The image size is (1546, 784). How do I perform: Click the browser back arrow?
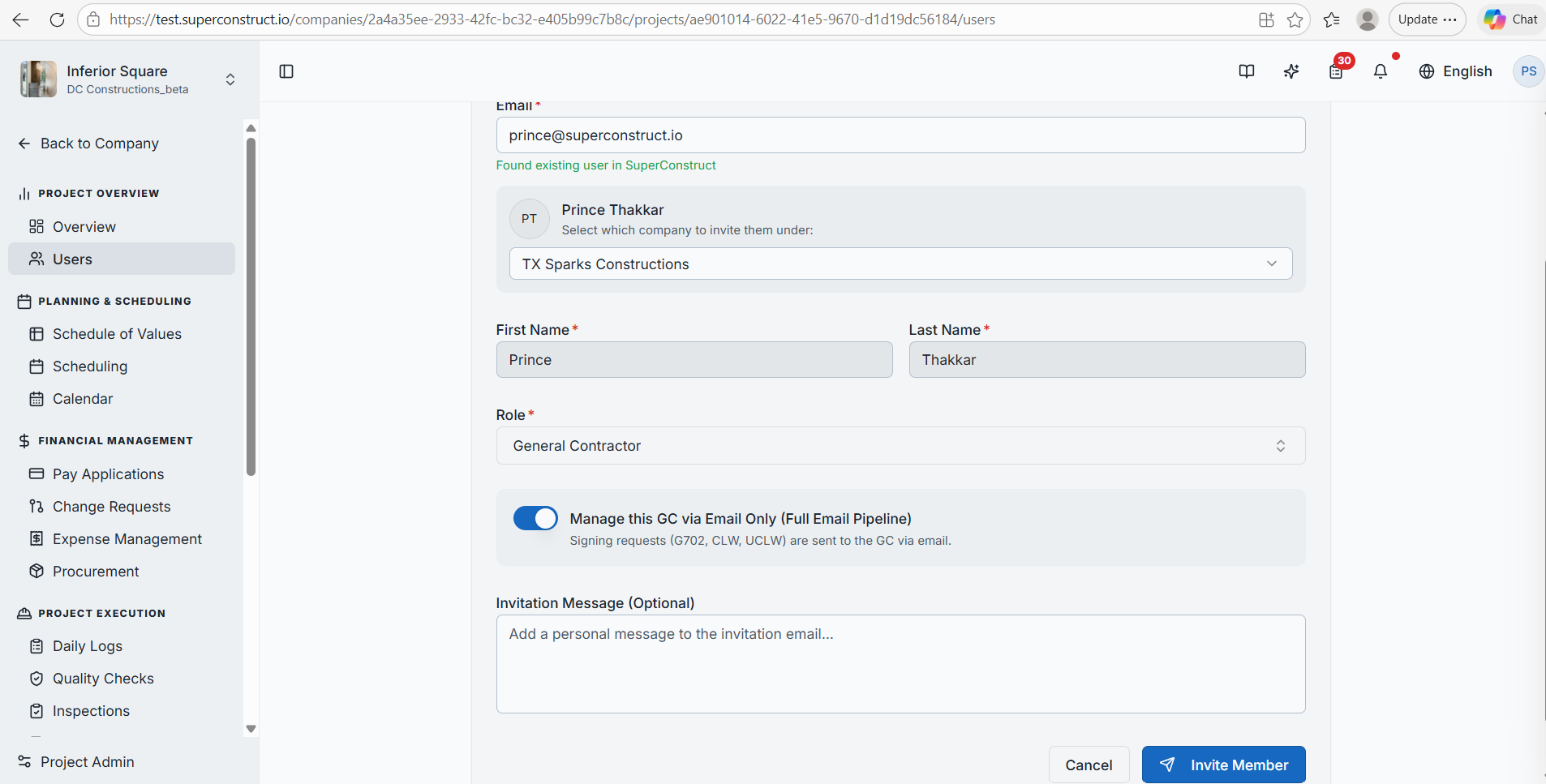point(21,19)
